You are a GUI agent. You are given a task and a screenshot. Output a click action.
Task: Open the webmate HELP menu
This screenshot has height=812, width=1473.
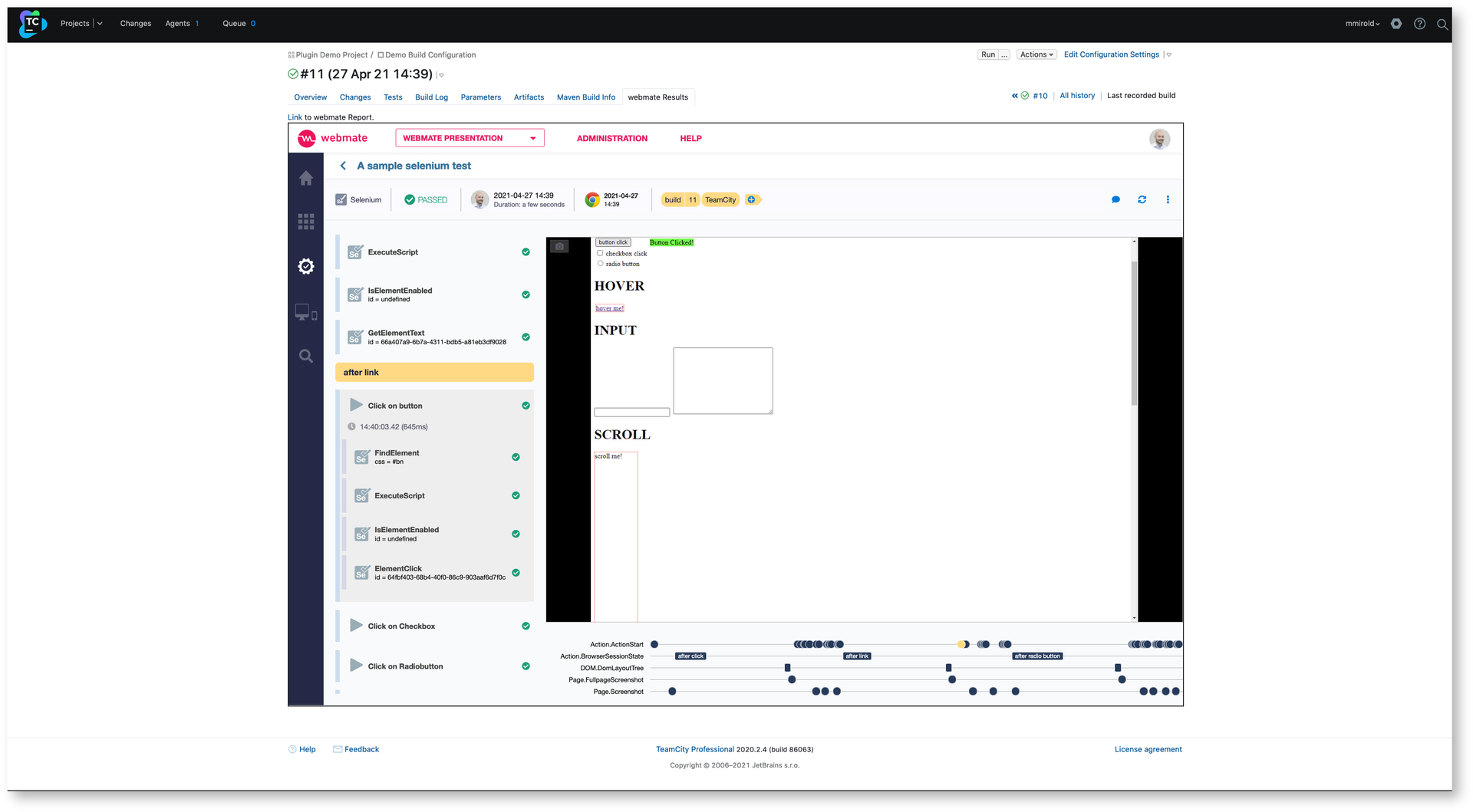coord(690,139)
